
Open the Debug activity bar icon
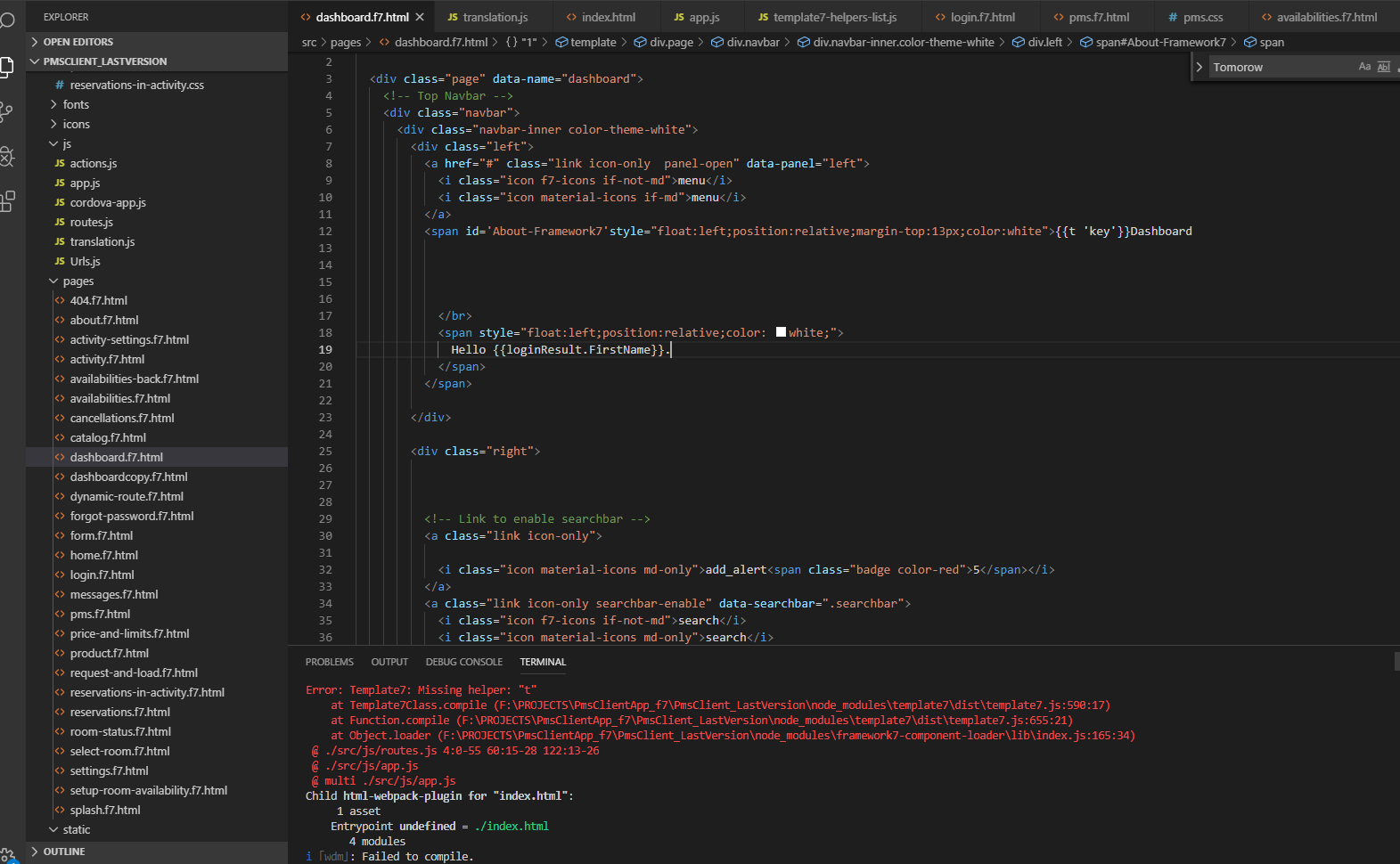click(7, 157)
